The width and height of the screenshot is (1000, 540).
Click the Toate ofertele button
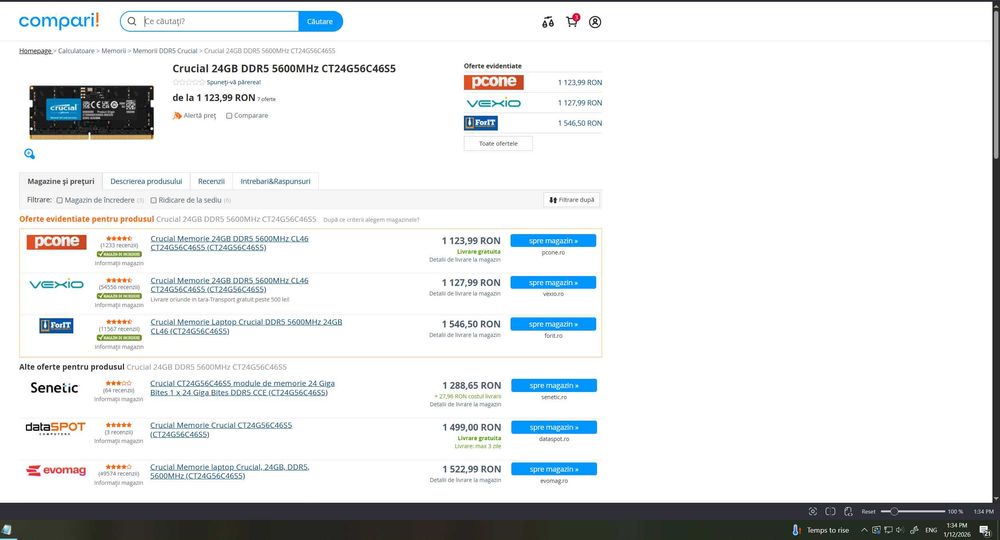click(x=498, y=143)
